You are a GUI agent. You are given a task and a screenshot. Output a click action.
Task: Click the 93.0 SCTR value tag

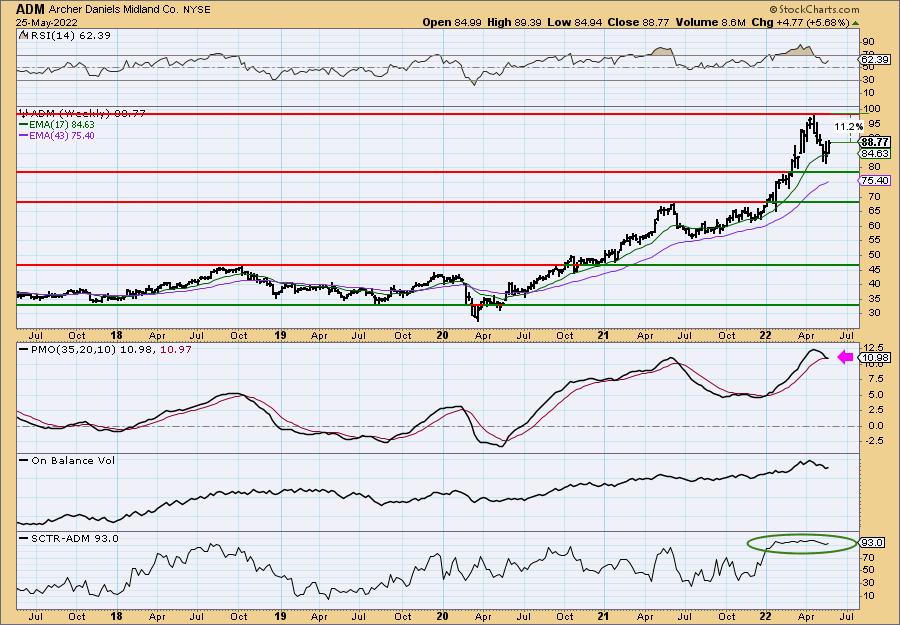click(x=872, y=542)
